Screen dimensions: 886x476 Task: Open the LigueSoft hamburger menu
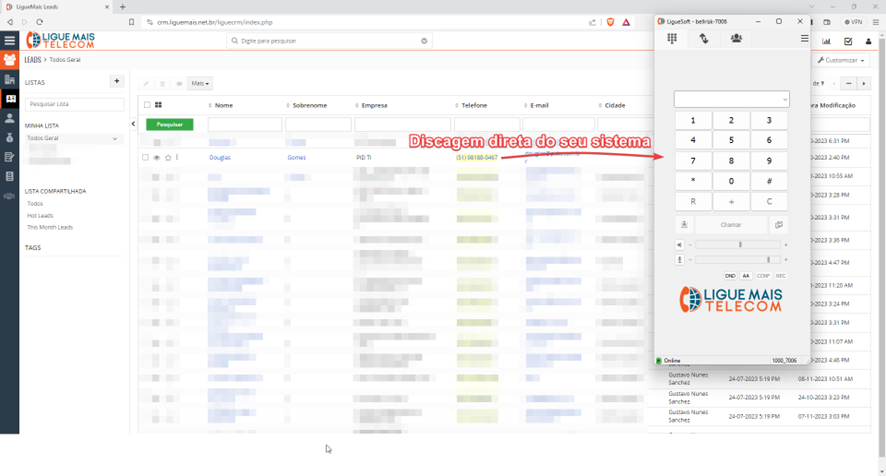804,38
